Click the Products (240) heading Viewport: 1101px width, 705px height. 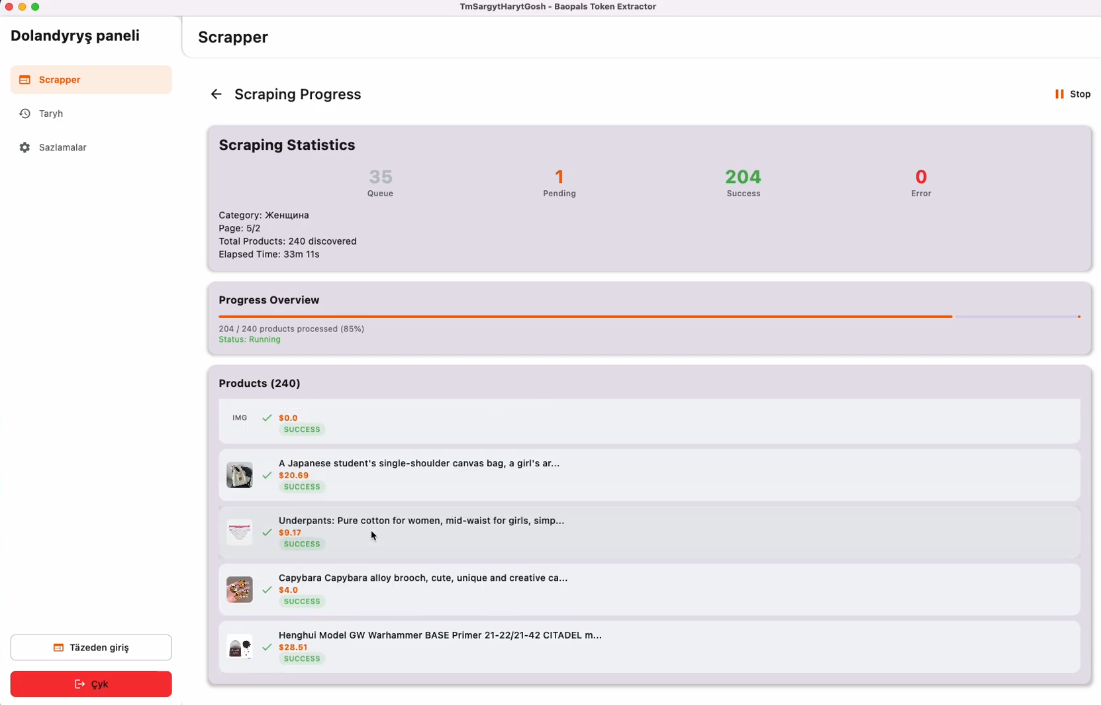pos(259,383)
